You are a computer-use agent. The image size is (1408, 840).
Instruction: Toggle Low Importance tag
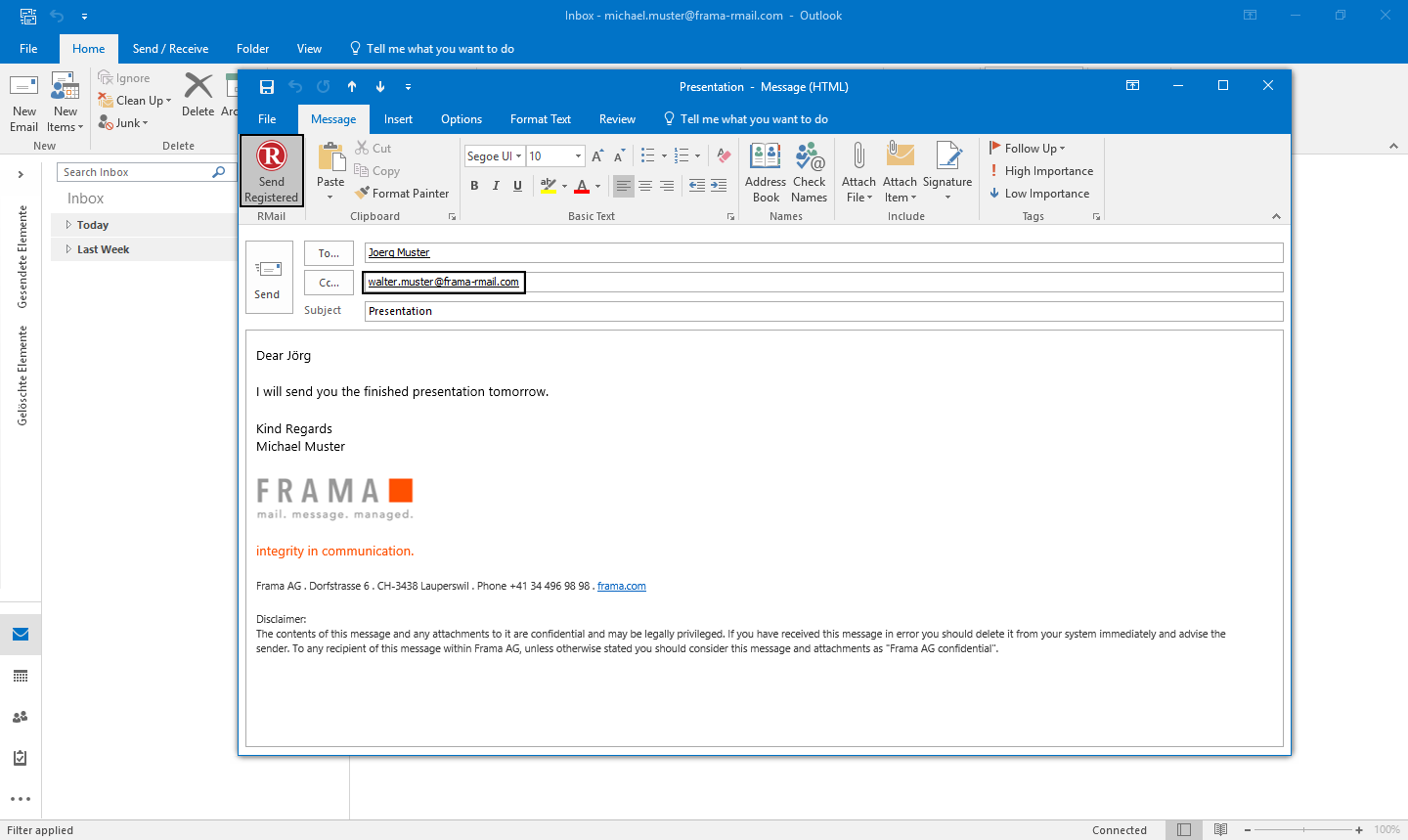1039,194
